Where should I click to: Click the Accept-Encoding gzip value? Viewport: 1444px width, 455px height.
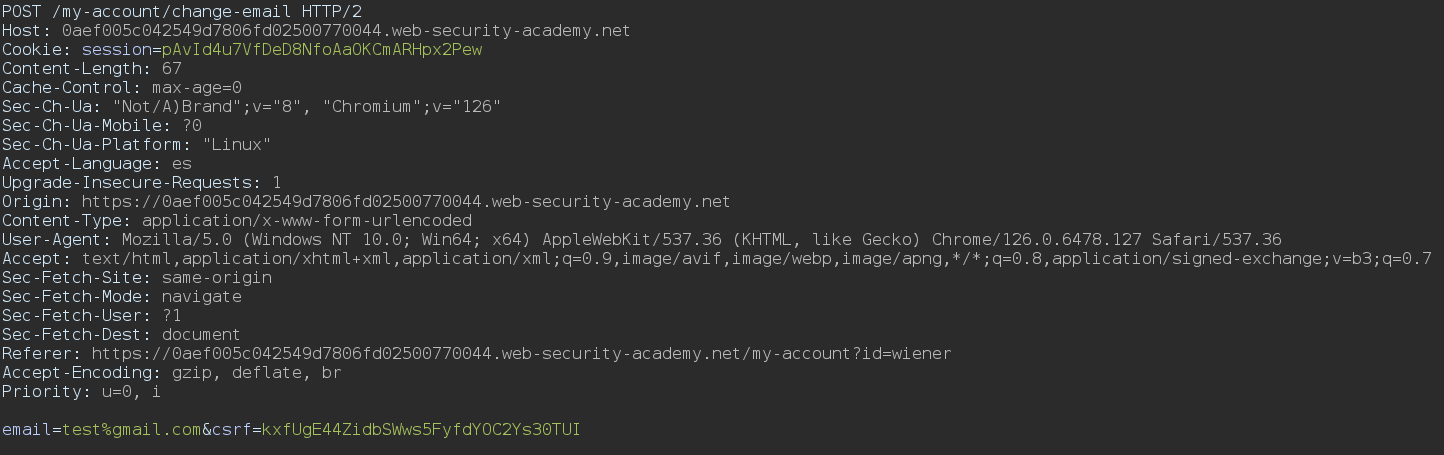192,372
